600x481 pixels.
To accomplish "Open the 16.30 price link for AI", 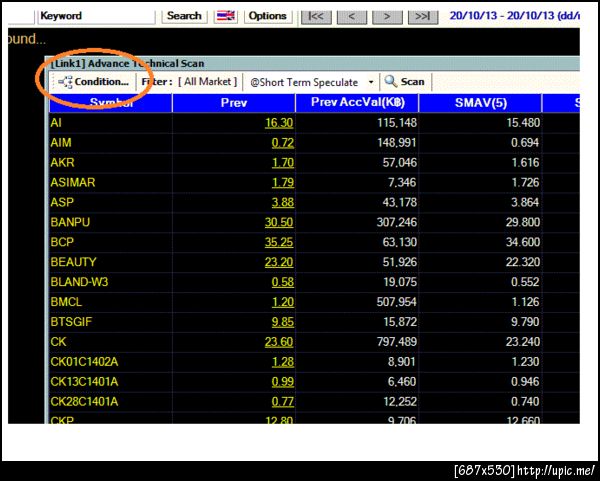I will coord(279,123).
